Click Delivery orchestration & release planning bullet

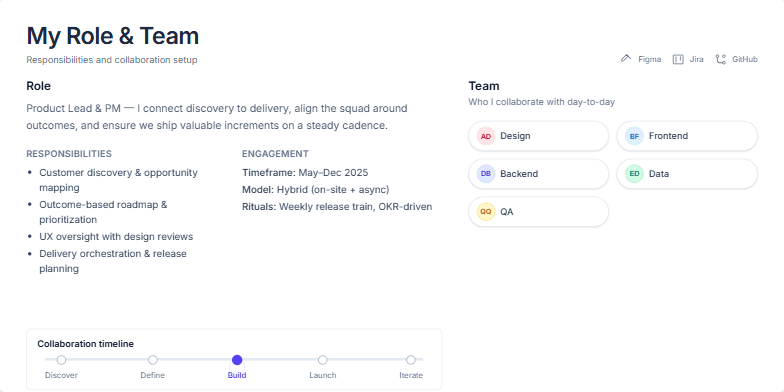tap(113, 261)
